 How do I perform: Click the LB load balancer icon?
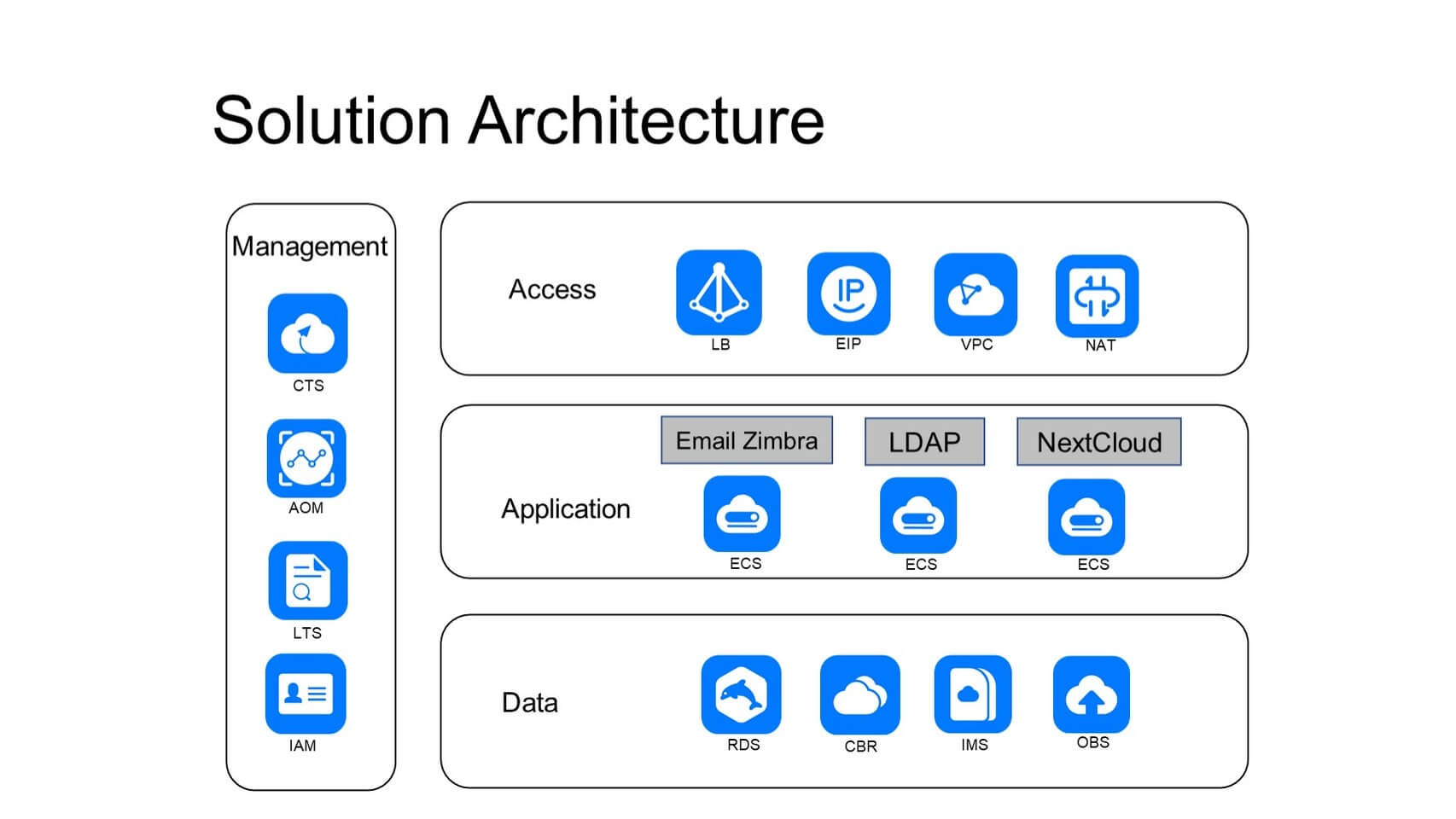point(719,293)
